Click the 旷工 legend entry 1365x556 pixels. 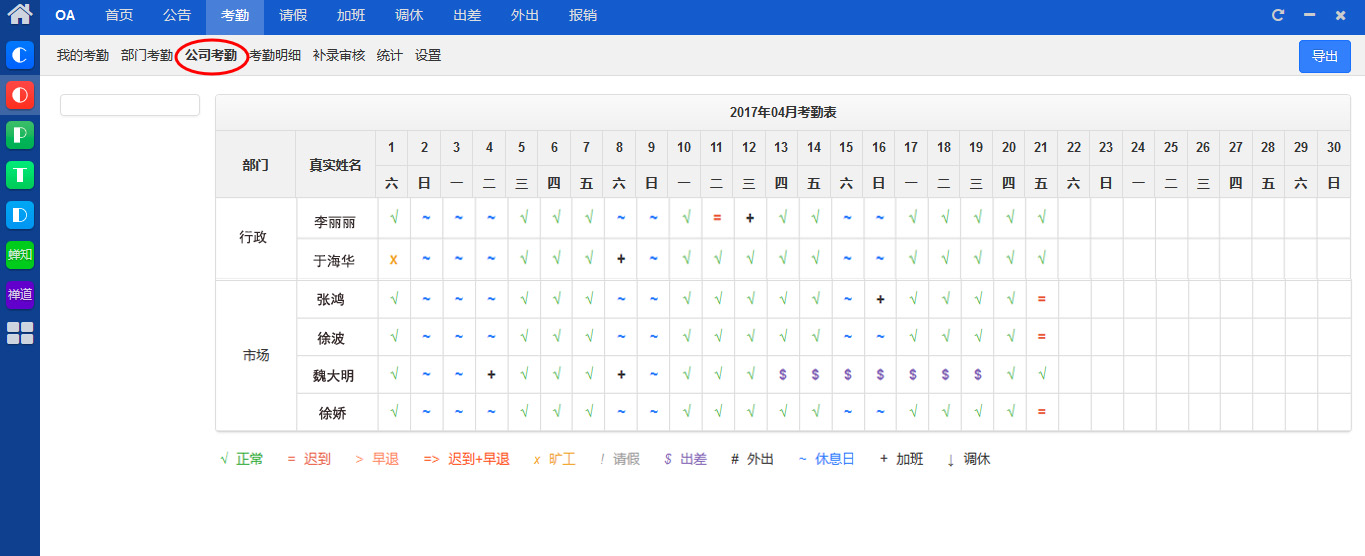[555, 459]
